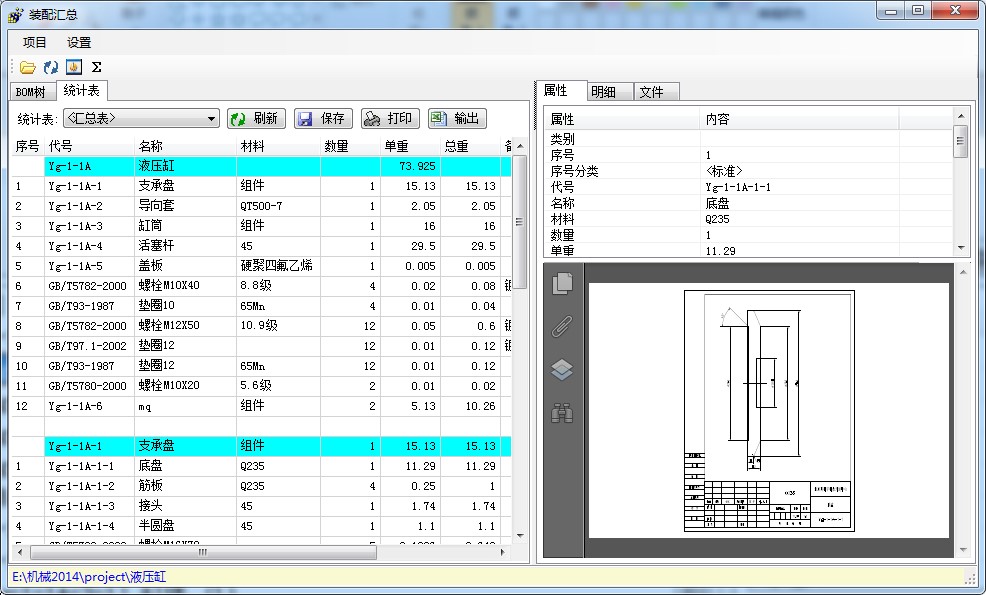Switch to the 明细 tab

point(603,92)
